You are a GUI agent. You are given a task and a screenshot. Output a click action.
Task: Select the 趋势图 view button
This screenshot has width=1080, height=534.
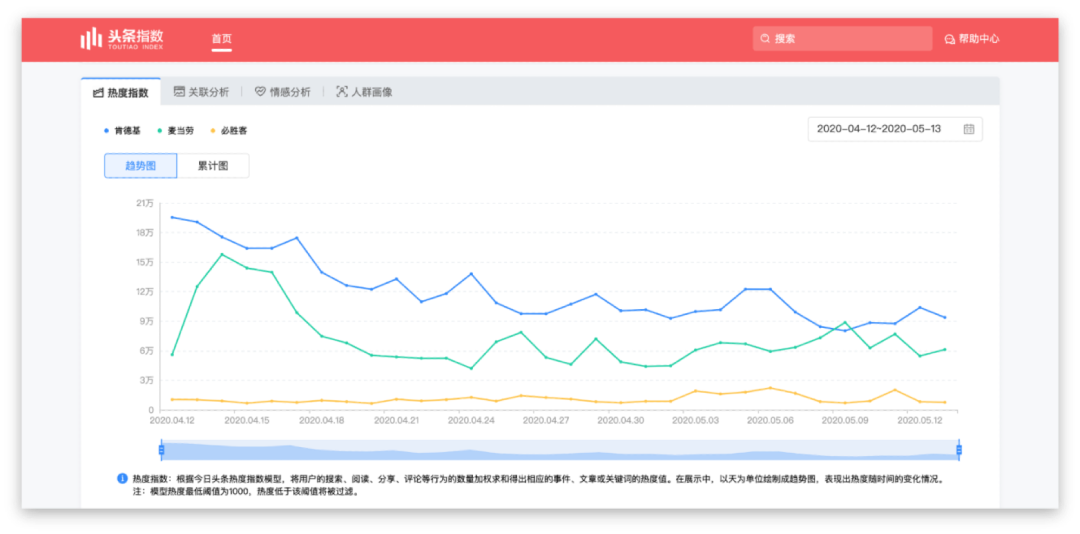(141, 166)
